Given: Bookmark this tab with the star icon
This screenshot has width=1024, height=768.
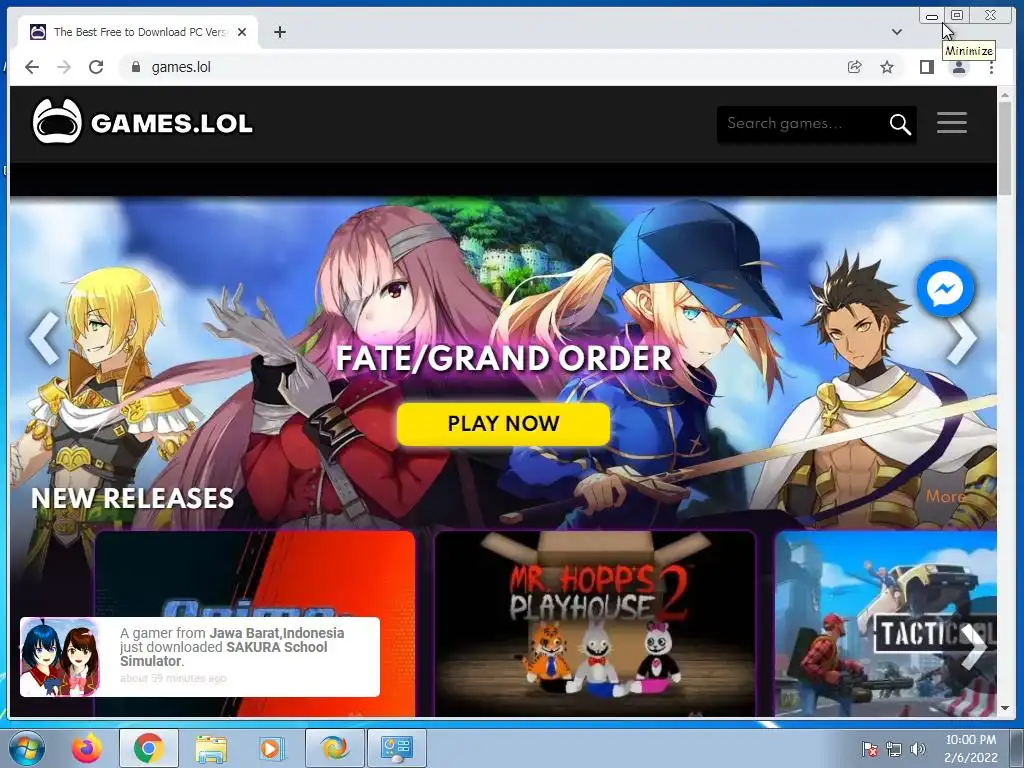Looking at the screenshot, I should 887,67.
